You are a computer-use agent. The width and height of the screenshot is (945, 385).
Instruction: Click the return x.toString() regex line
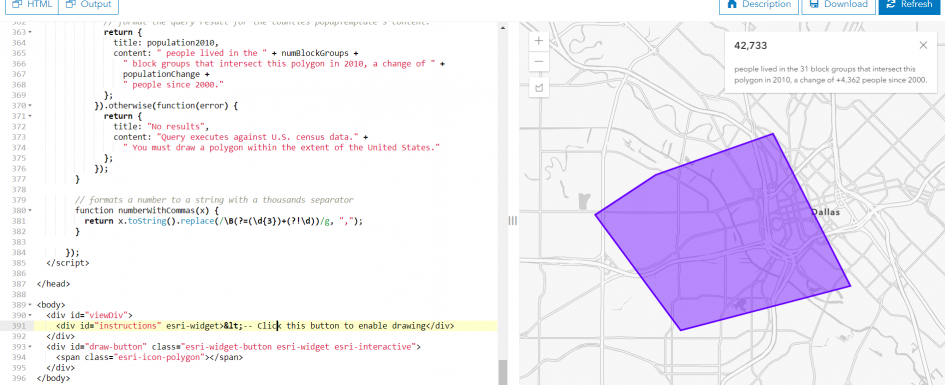(224, 221)
